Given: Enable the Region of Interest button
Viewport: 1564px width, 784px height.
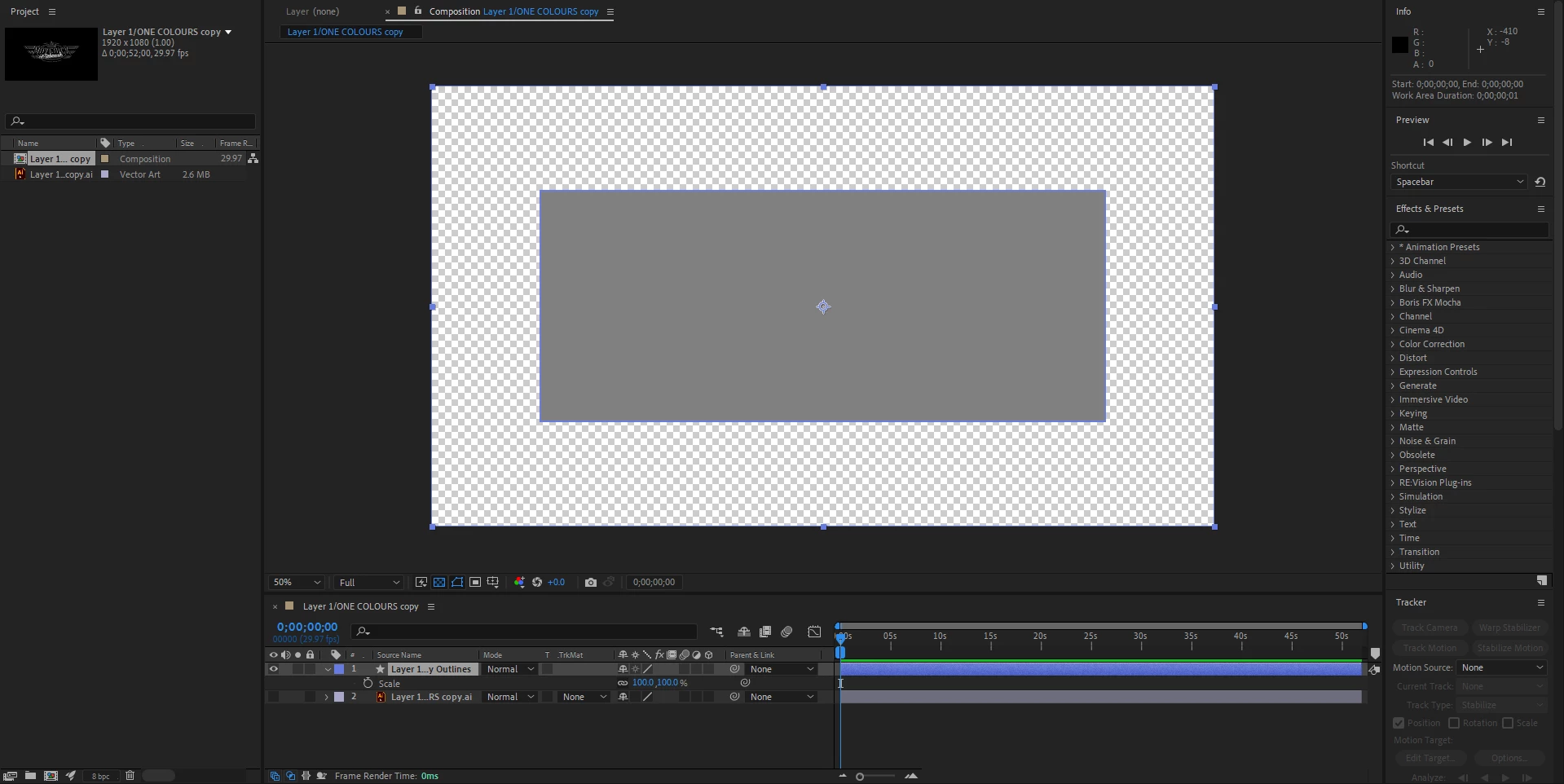Looking at the screenshot, I should (x=475, y=582).
